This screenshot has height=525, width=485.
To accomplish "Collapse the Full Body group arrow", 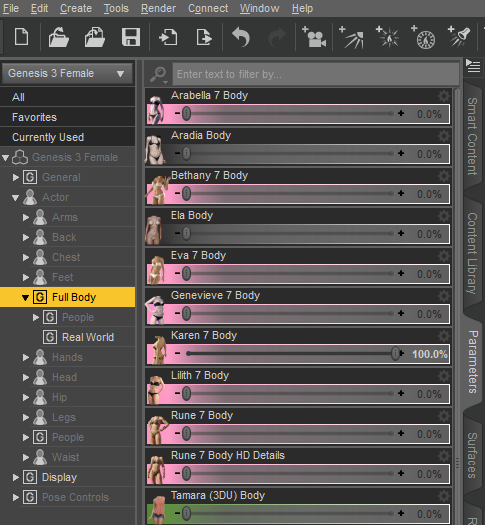I will [x=25, y=297].
